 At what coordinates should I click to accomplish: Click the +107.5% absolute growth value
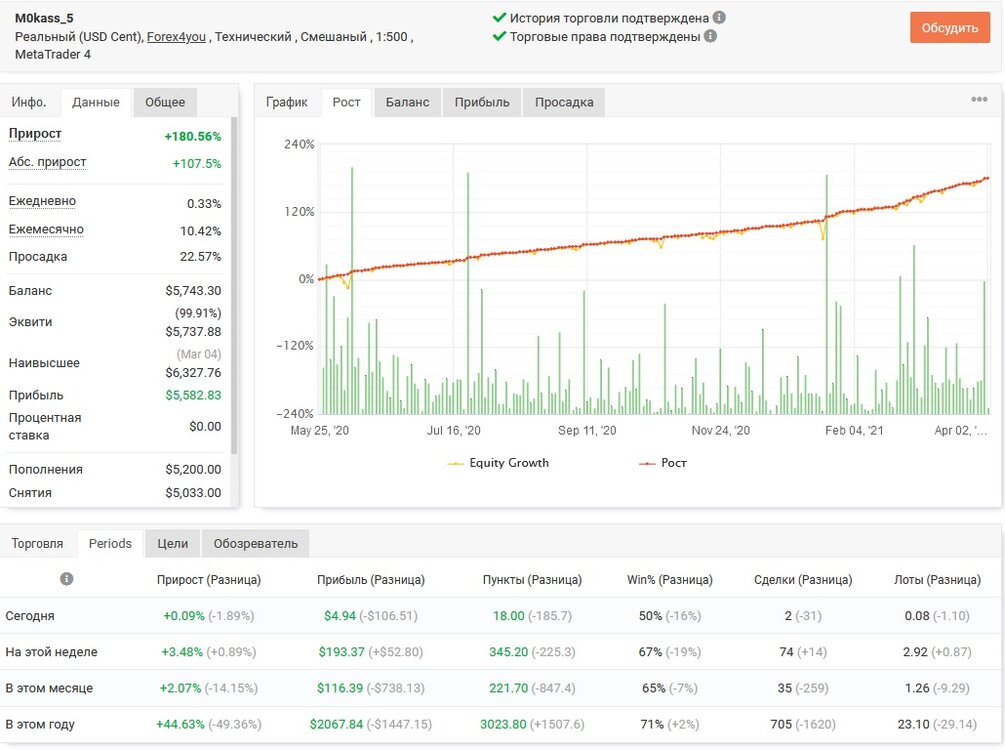(197, 163)
